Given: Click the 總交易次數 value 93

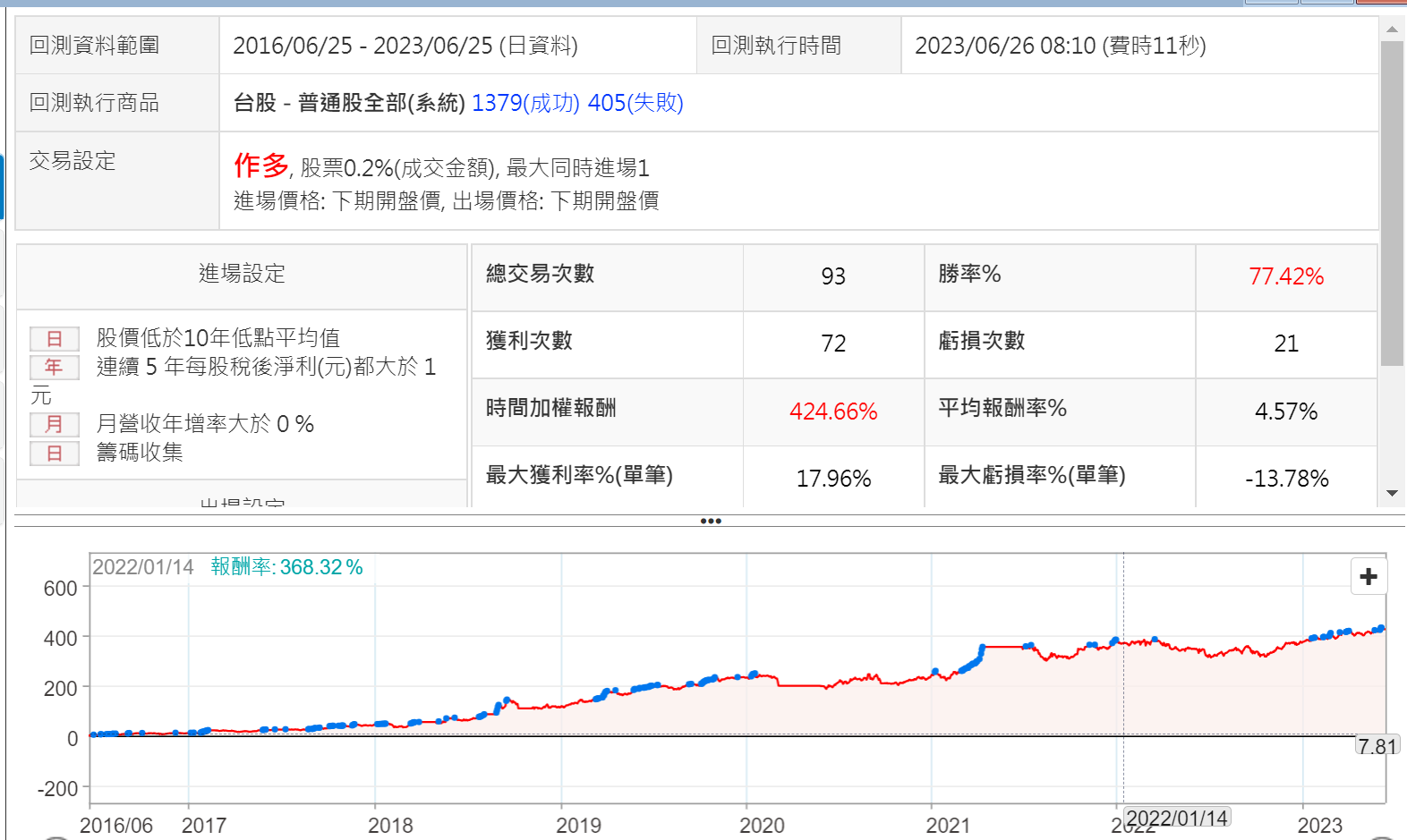Looking at the screenshot, I should click(832, 276).
